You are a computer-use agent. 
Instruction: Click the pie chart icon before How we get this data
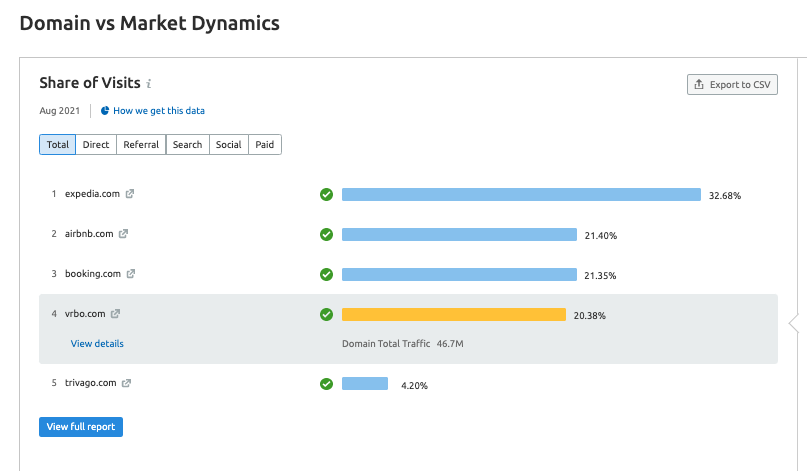point(105,111)
